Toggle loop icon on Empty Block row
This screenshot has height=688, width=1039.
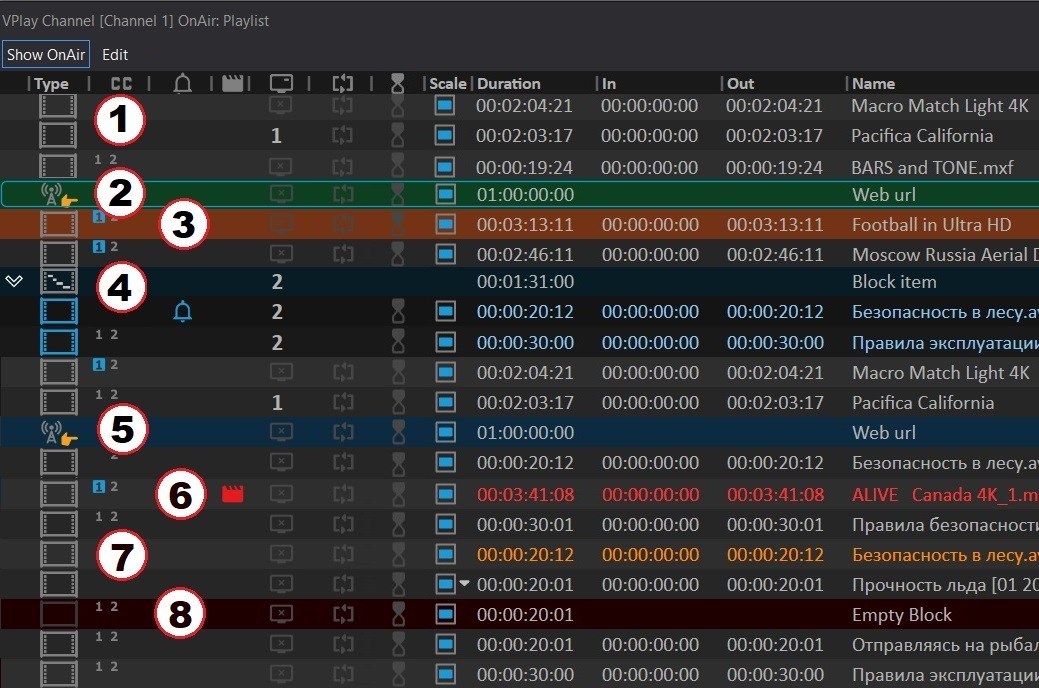point(343,614)
